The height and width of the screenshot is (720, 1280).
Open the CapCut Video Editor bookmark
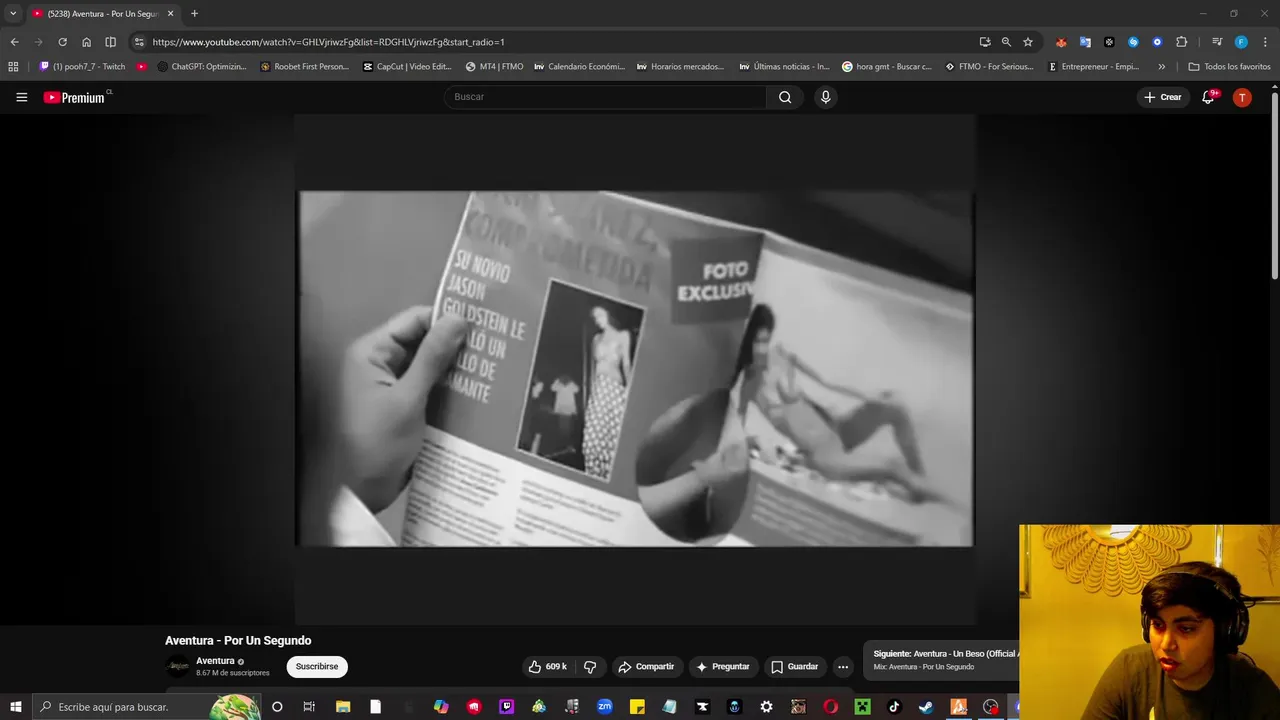407,67
